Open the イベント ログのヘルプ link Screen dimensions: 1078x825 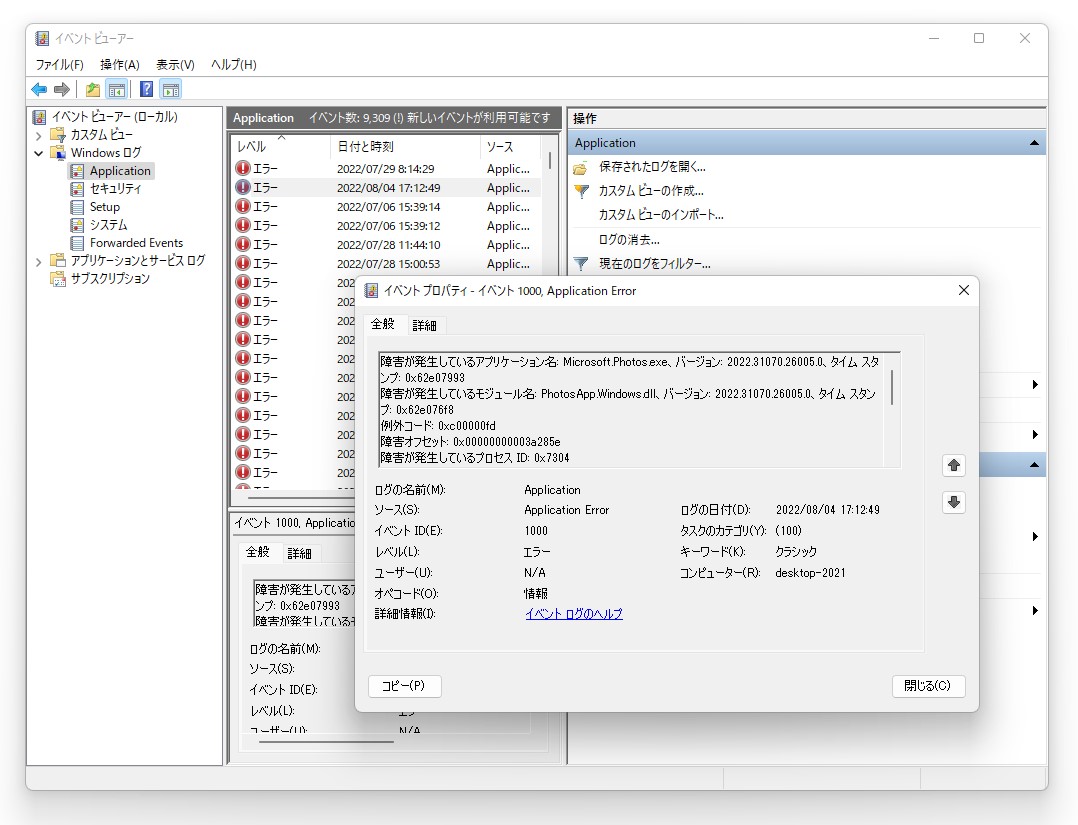coord(574,614)
